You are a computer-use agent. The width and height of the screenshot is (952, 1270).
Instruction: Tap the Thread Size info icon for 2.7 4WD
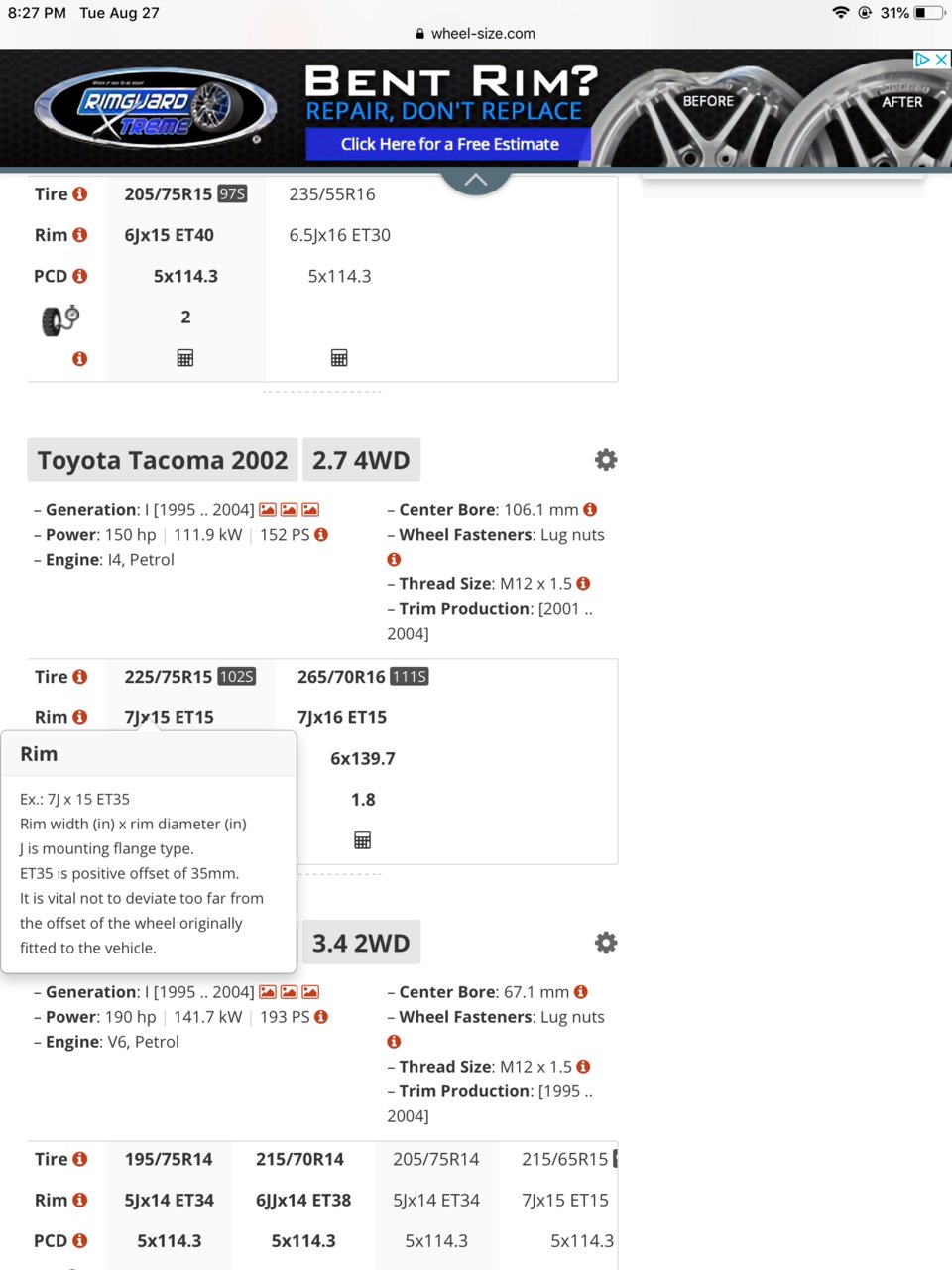tap(583, 584)
